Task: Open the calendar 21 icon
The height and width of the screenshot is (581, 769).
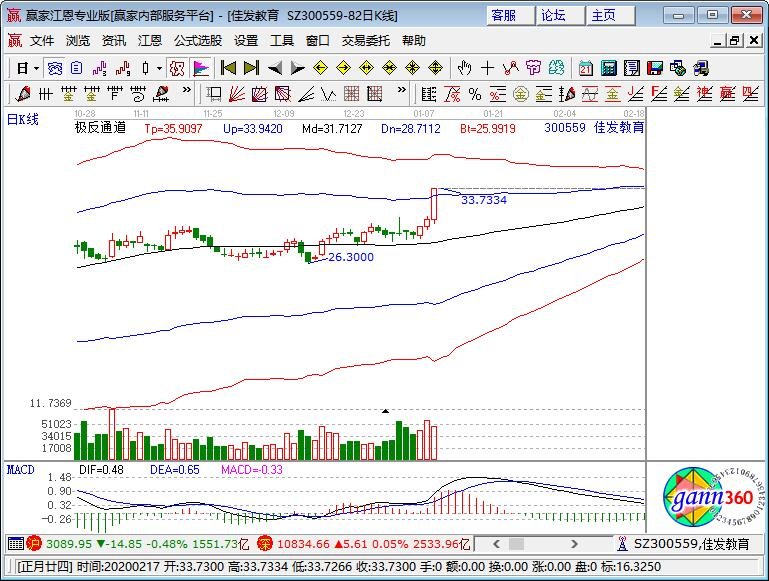Action: pyautogui.click(x=586, y=68)
